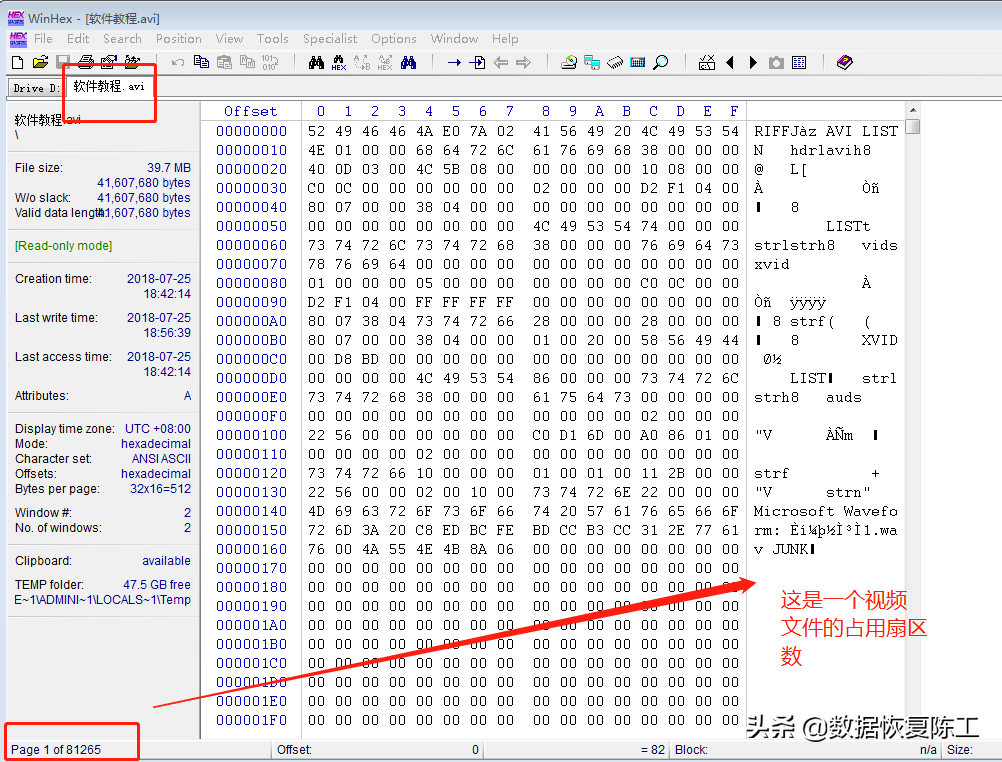This screenshot has height=762, width=1002.
Task: Click the up arrow at the top of the hex view scrollbar
Action: [x=913, y=110]
